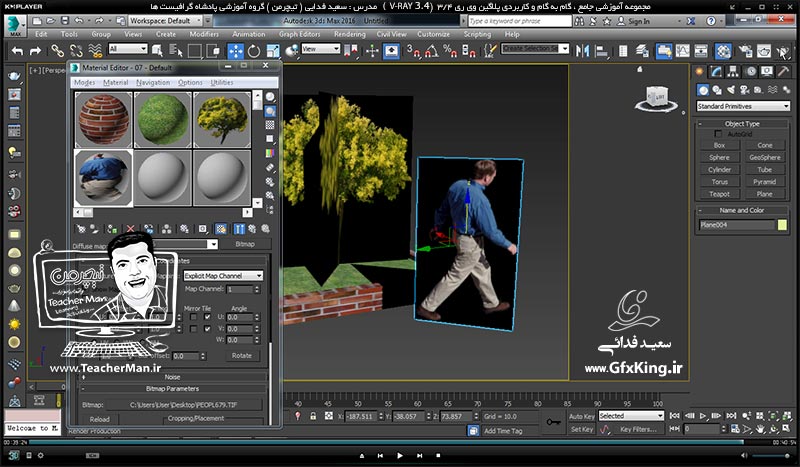The width and height of the screenshot is (800, 467).
Task: Open the Rendering menu
Action: pos(349,34)
